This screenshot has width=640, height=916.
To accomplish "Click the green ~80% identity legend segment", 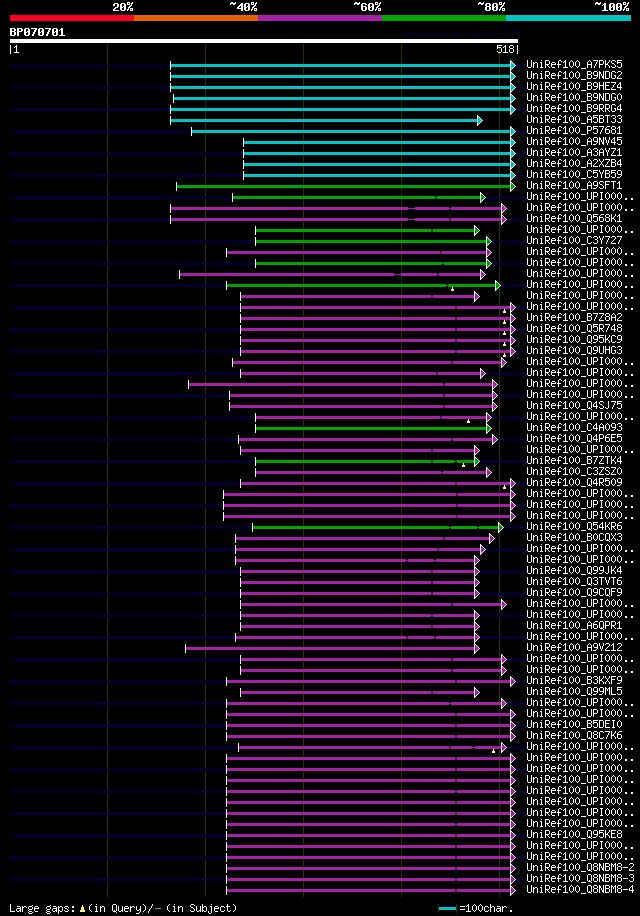I will (444, 18).
